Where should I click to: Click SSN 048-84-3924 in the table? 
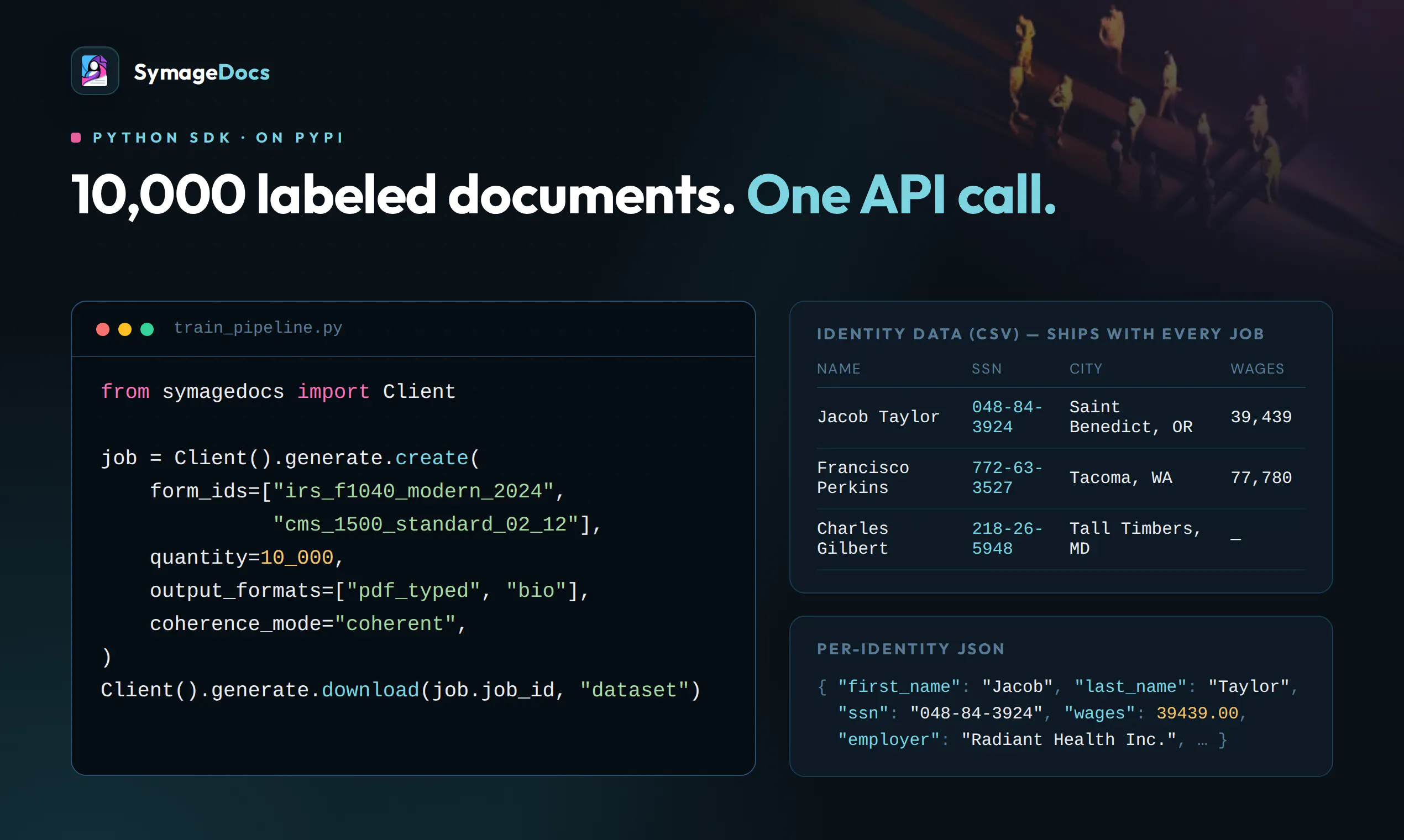tap(1007, 417)
